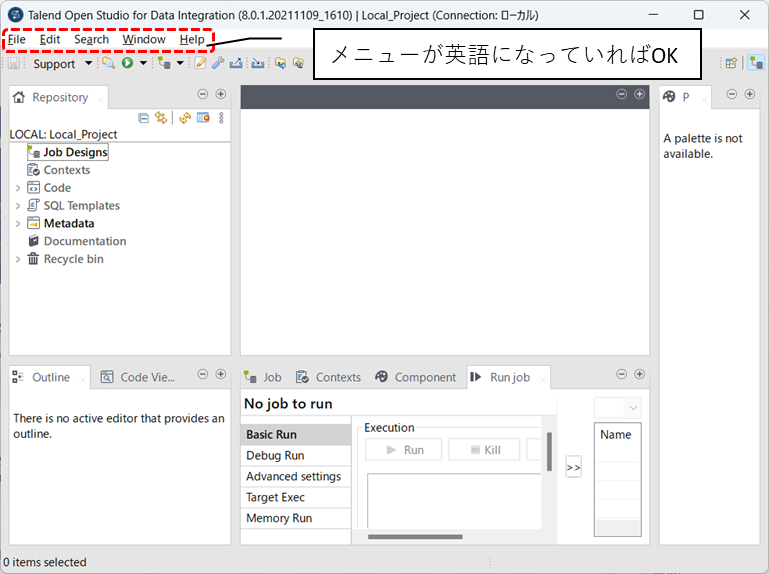Viewport: 769px width, 574px height.
Task: Click the filter activation icon in Repository
Action: tap(203, 118)
